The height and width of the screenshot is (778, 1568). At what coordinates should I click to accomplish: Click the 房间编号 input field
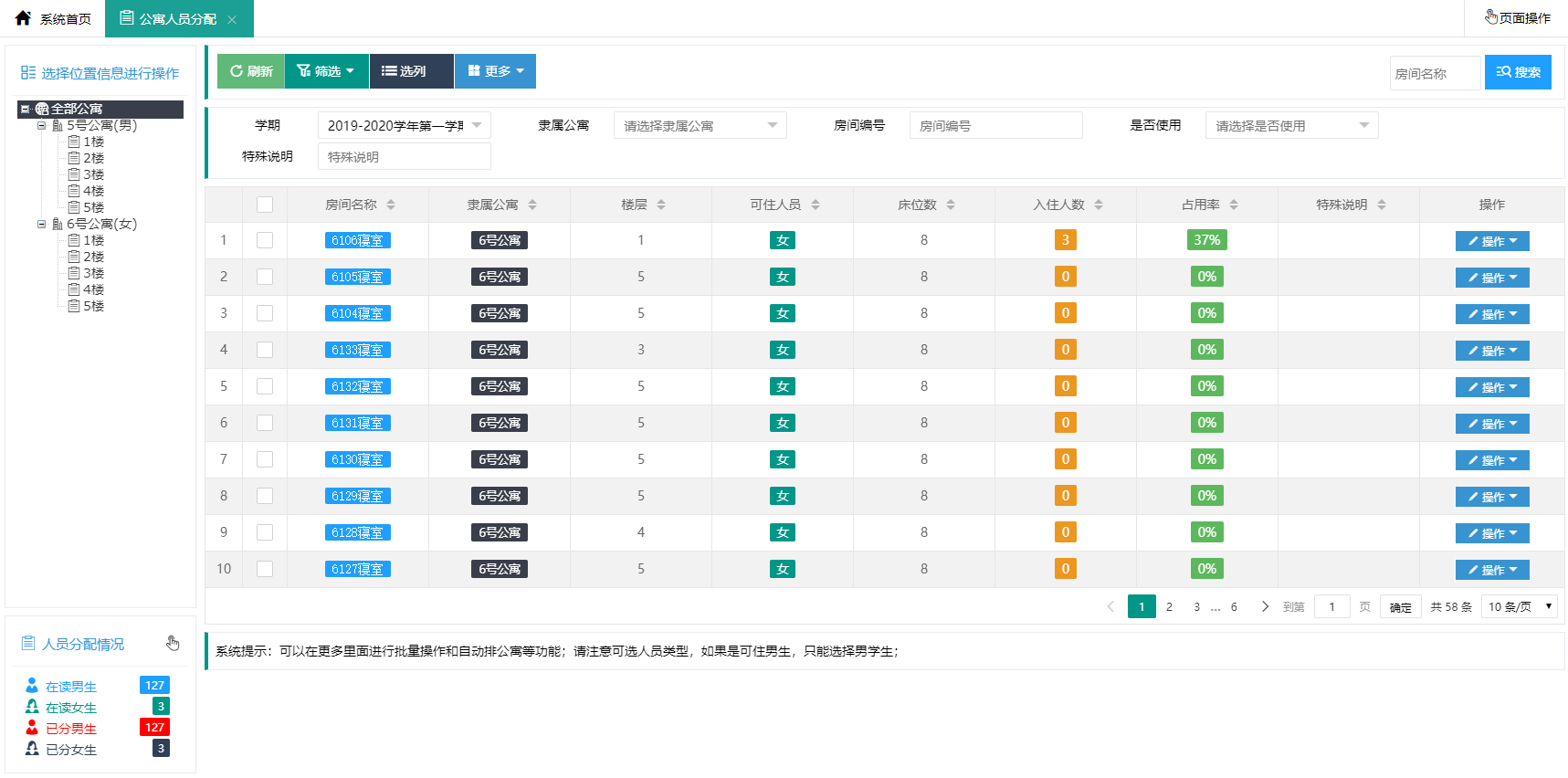pos(996,125)
